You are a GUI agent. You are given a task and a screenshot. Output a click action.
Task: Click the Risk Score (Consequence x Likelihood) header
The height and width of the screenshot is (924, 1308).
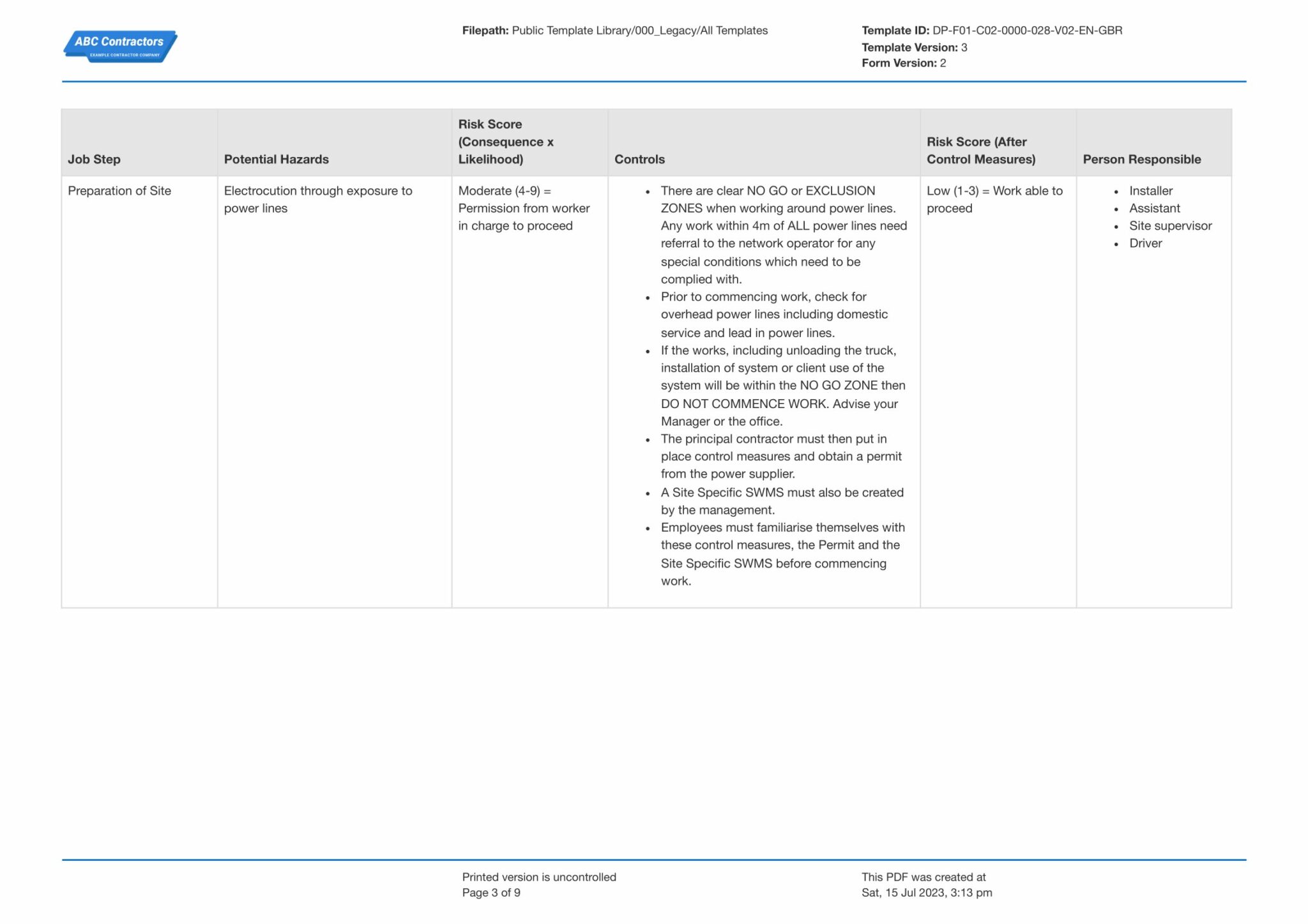[x=506, y=142]
